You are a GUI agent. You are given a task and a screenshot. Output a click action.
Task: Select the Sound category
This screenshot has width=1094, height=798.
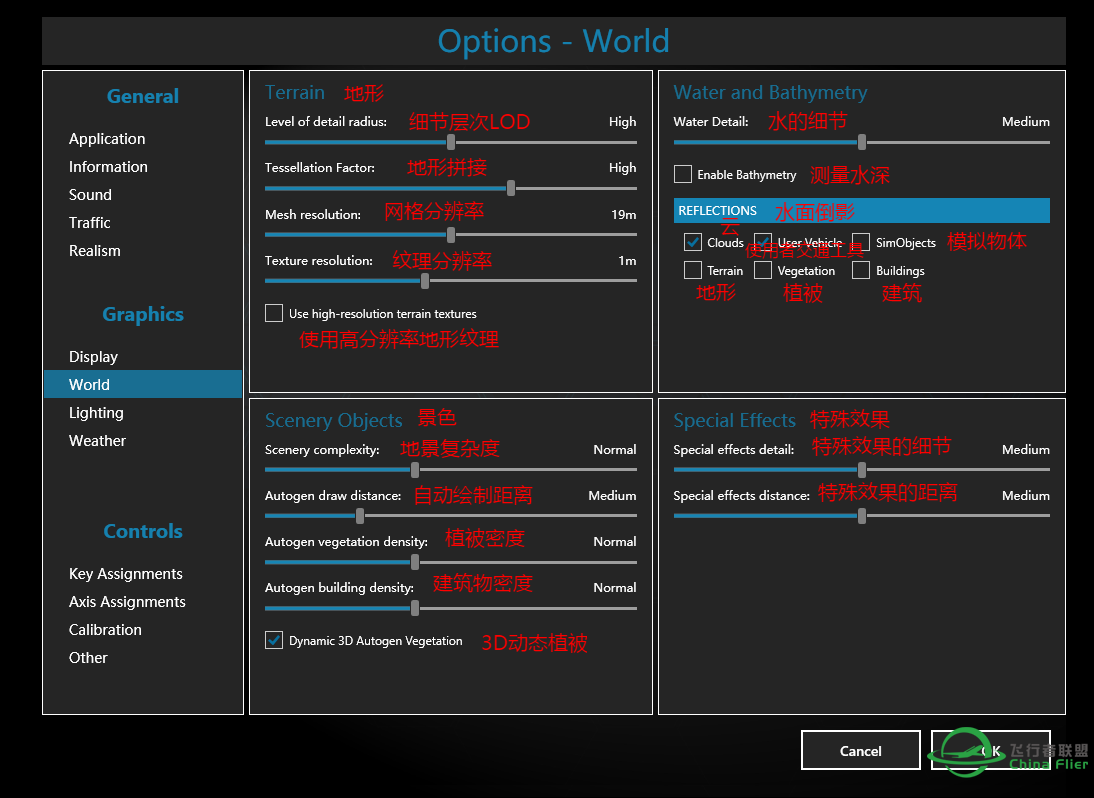(90, 194)
